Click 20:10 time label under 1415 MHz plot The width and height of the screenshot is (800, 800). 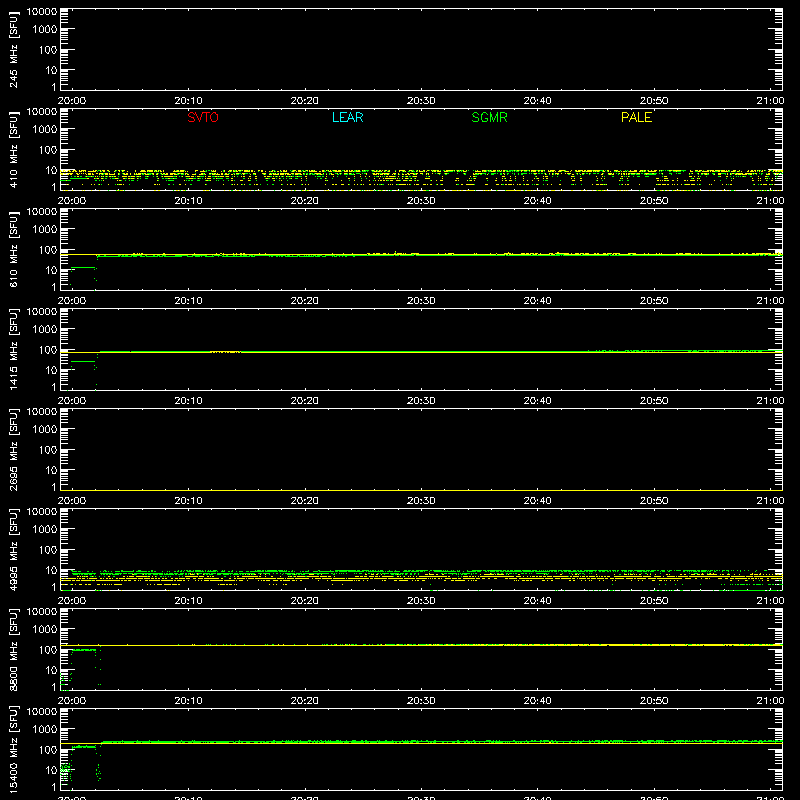(x=188, y=401)
